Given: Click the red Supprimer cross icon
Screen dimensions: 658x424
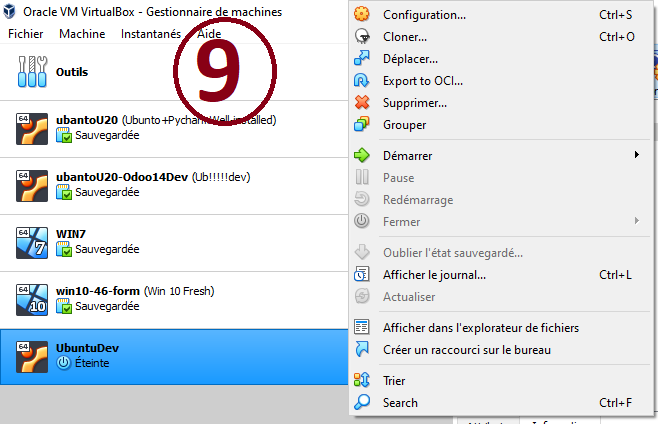Looking at the screenshot, I should click(363, 103).
